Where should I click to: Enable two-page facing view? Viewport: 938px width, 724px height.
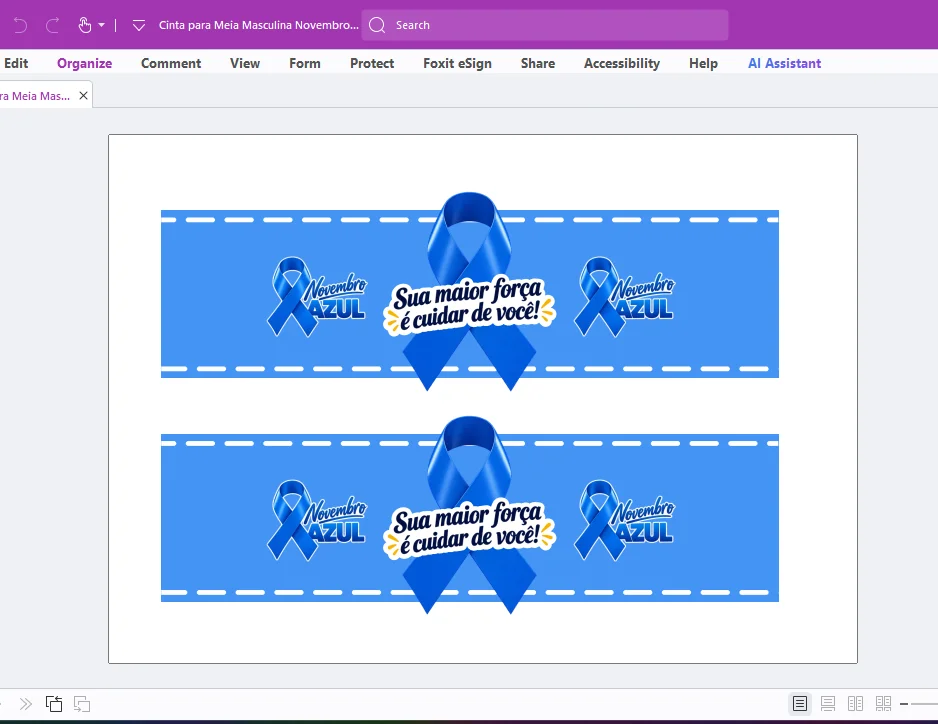point(855,704)
